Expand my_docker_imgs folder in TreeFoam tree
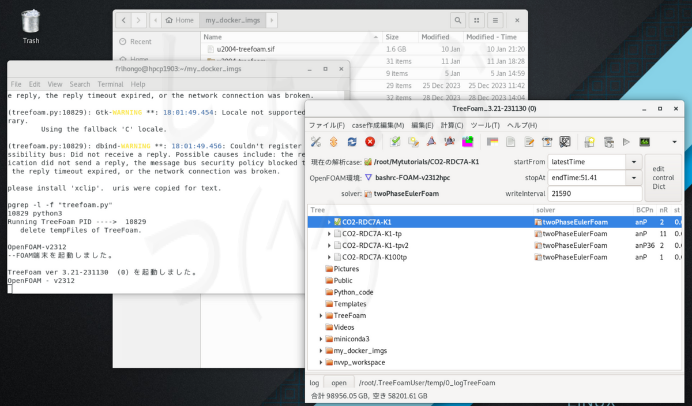This screenshot has width=692, height=406. coord(321,351)
